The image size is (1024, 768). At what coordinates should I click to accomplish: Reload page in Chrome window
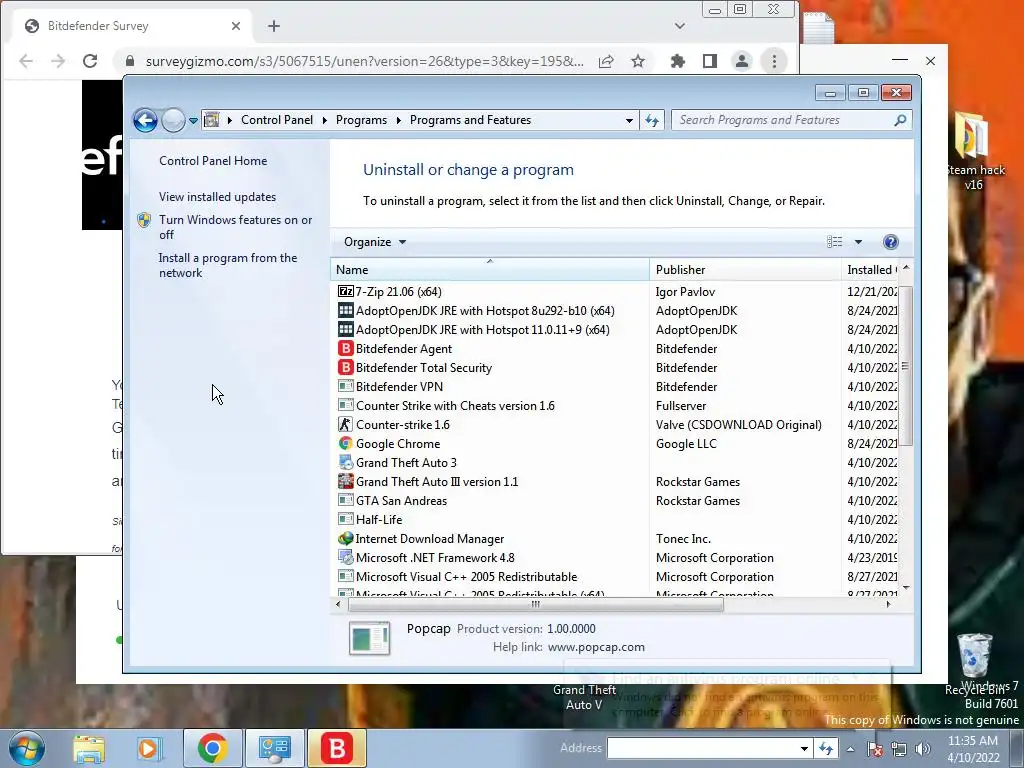[x=90, y=61]
